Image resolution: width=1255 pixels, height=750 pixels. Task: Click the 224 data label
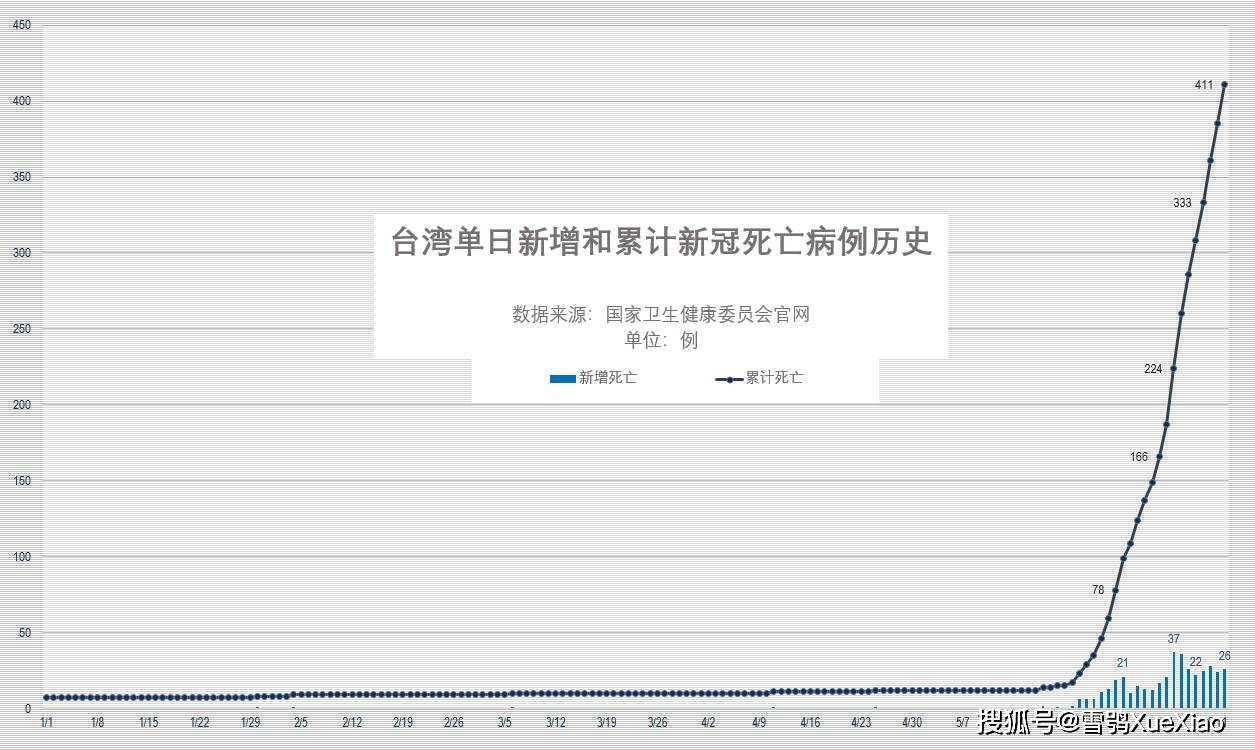(x=1153, y=369)
